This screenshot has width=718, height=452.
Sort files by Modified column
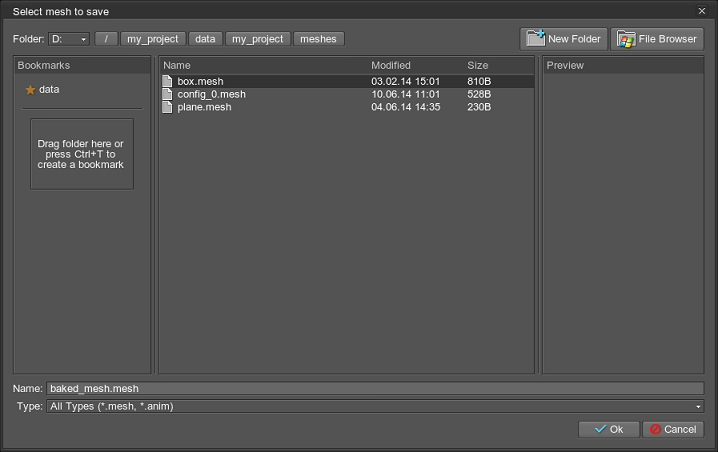414,65
